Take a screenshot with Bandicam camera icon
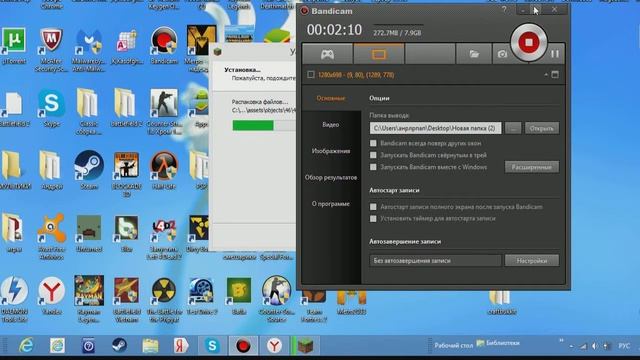Viewport: 640px width, 360px height. (x=502, y=54)
